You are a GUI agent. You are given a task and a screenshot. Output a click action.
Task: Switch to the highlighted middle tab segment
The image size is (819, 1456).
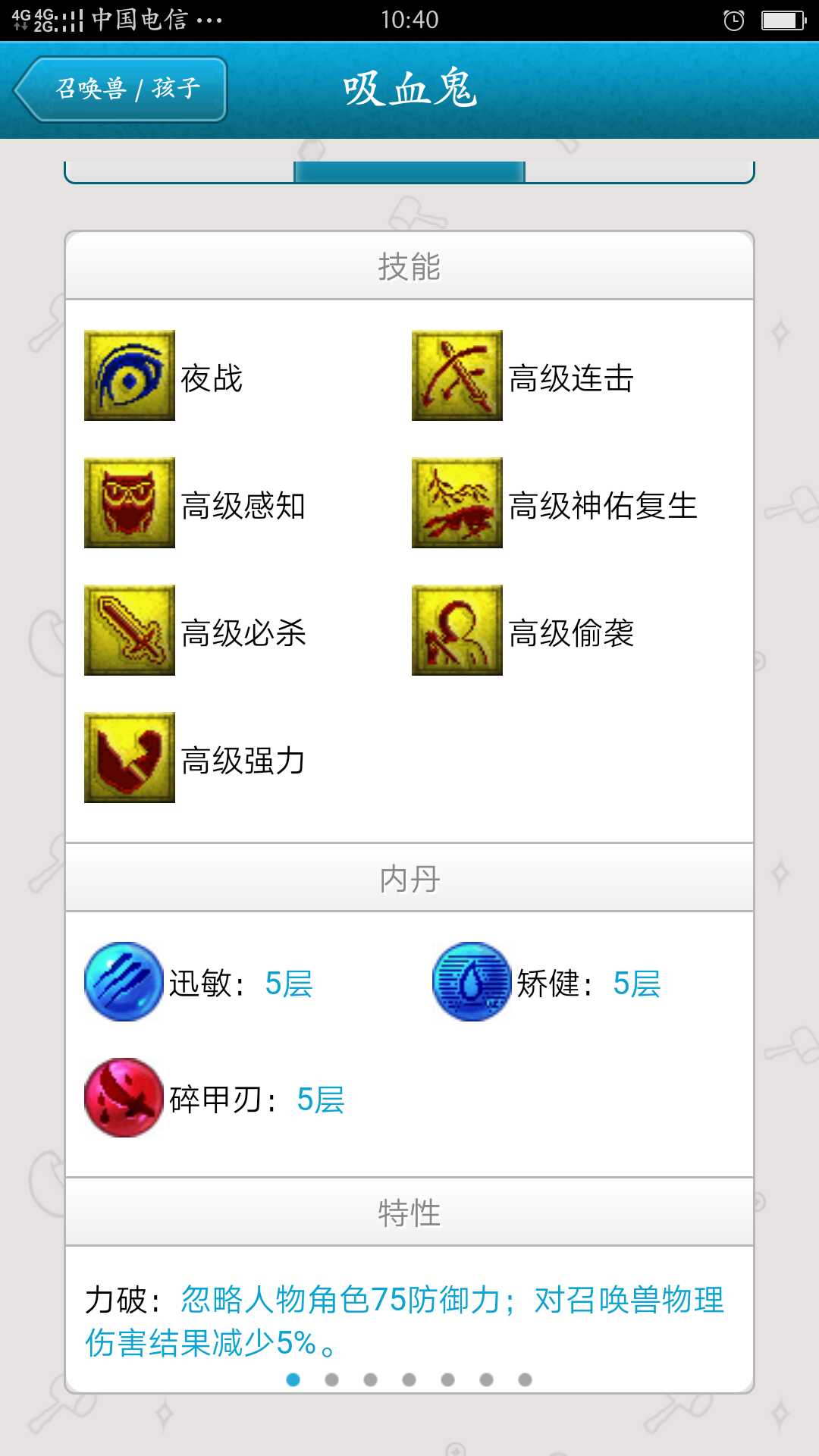click(409, 172)
